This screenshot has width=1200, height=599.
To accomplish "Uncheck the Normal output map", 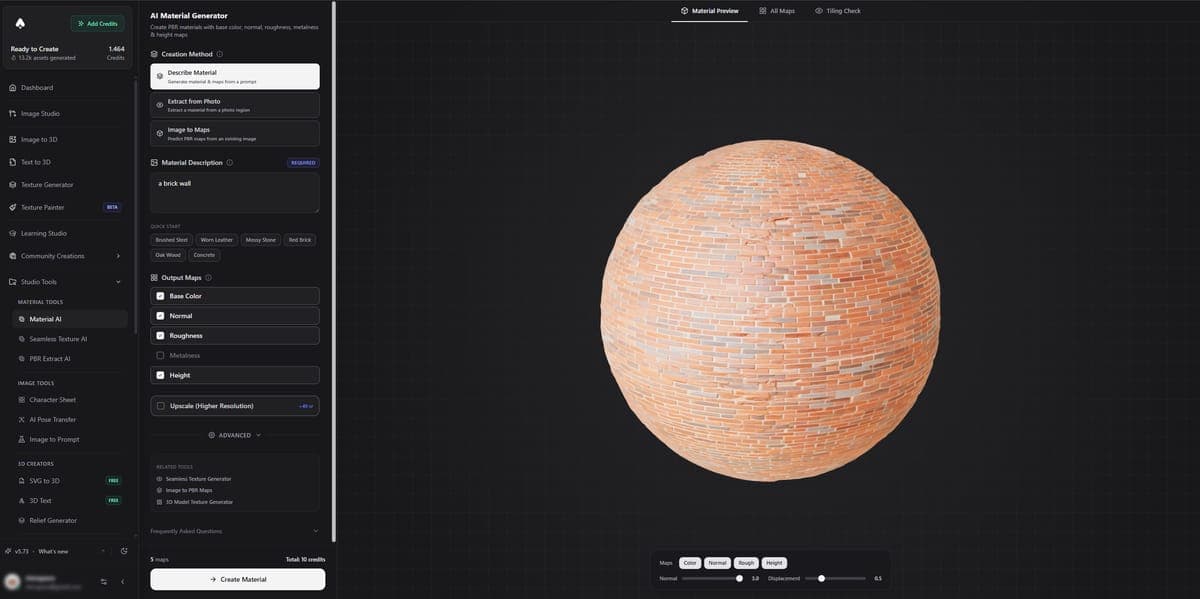I will (160, 316).
